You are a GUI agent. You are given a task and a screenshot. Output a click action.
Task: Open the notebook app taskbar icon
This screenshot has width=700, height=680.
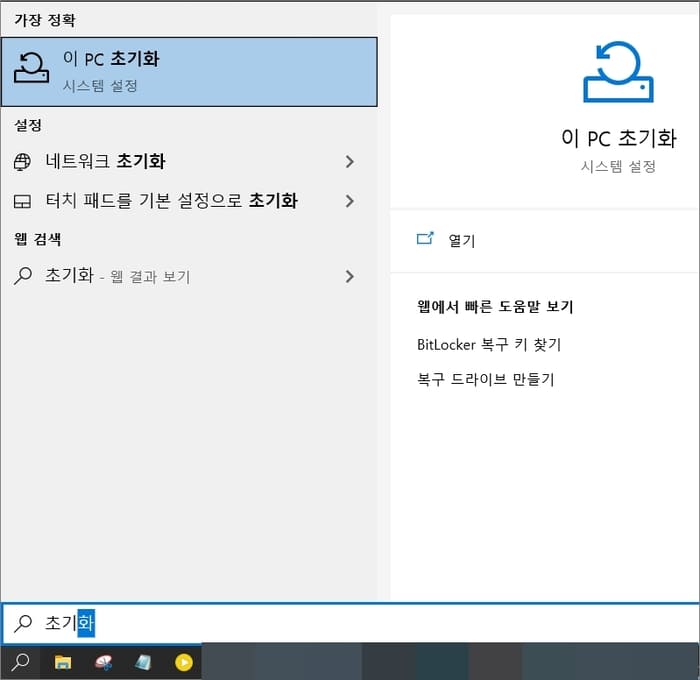point(143,662)
